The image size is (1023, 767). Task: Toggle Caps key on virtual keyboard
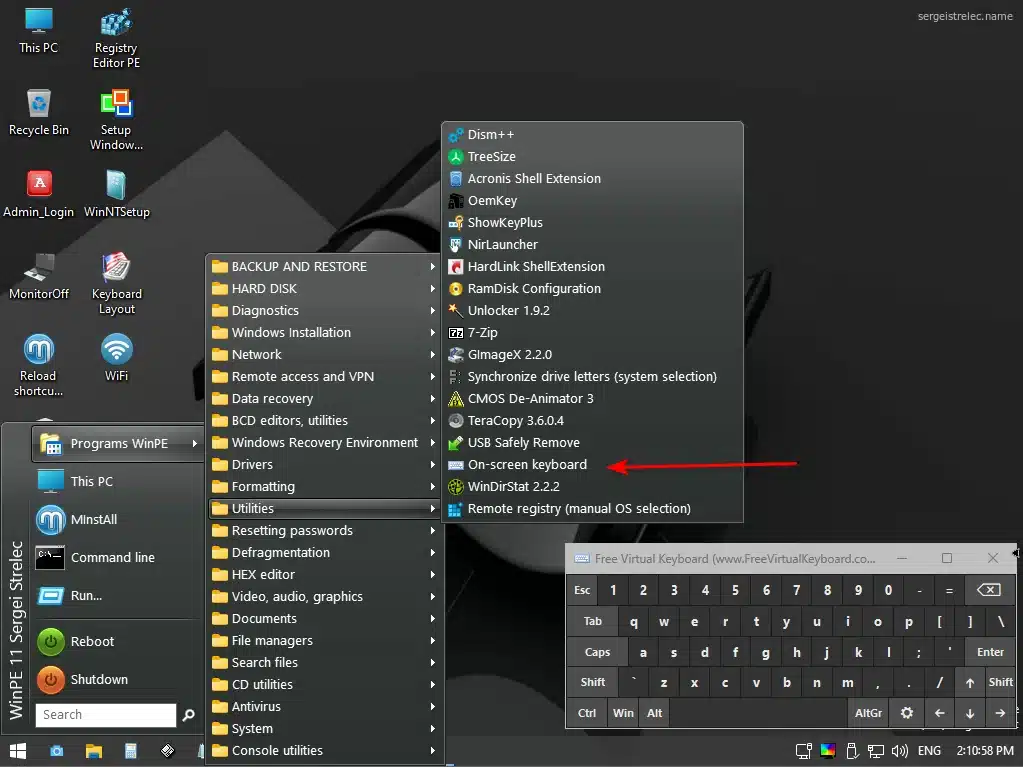click(597, 652)
